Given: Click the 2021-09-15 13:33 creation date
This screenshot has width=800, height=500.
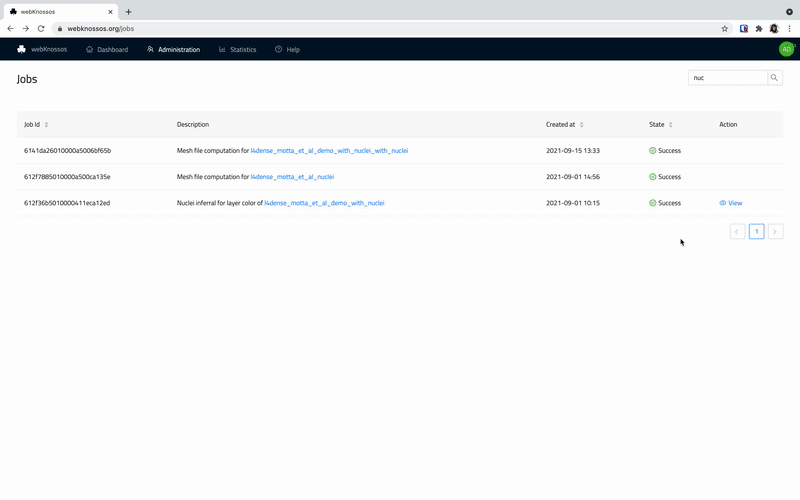Looking at the screenshot, I should [572, 151].
